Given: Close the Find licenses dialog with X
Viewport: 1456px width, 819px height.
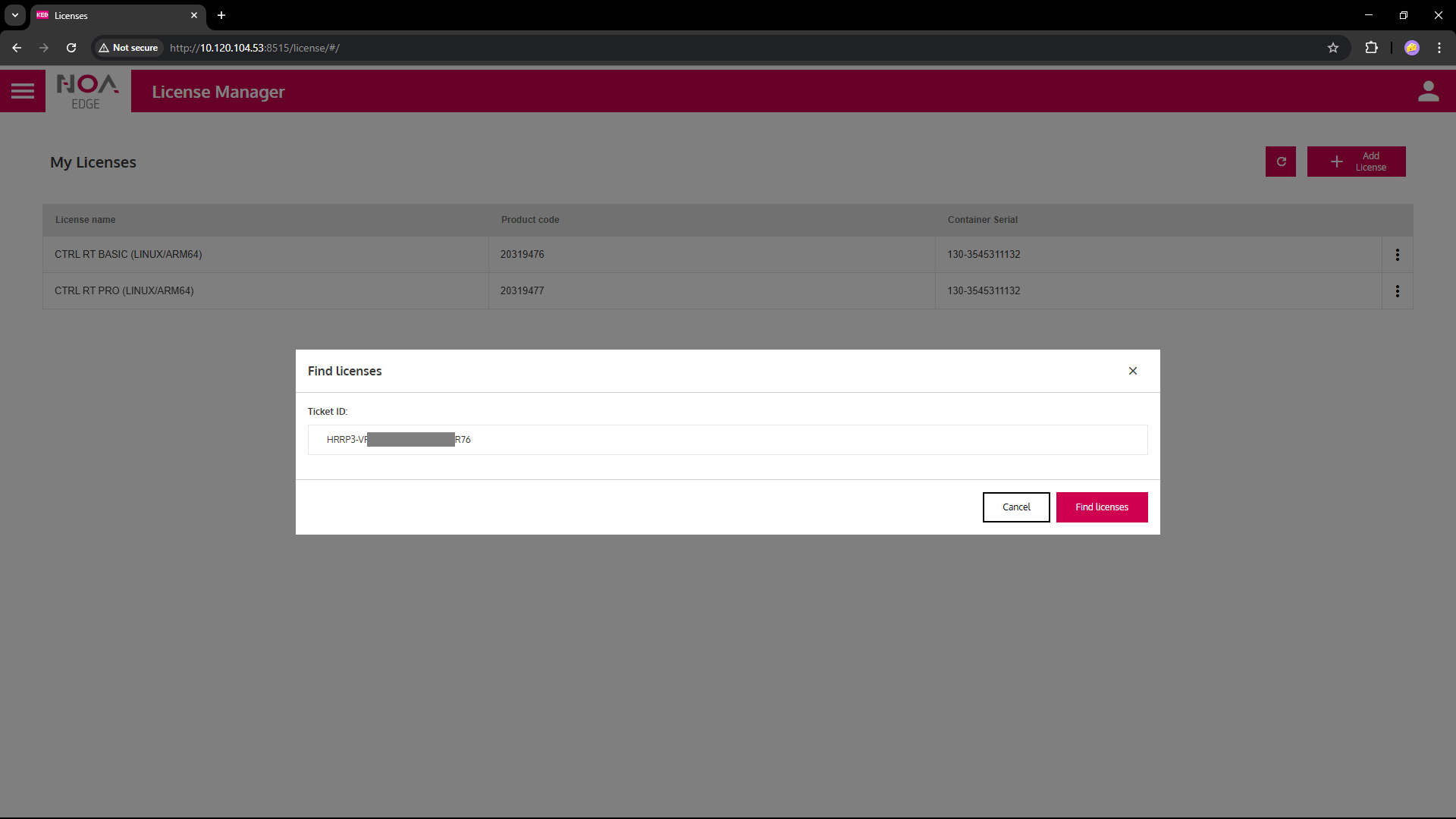Looking at the screenshot, I should pos(1132,371).
